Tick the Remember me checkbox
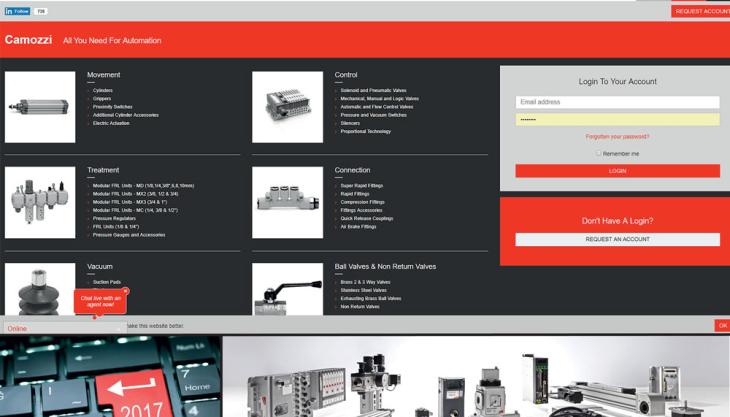730x417 pixels. (598, 153)
